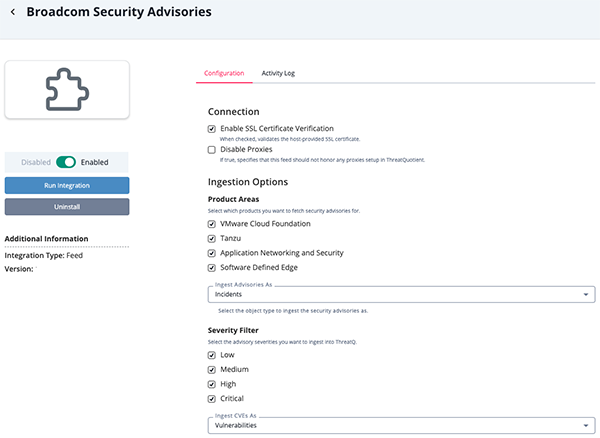Click 'Select the advisory severities' description
600x438 pixels.
click(282, 342)
